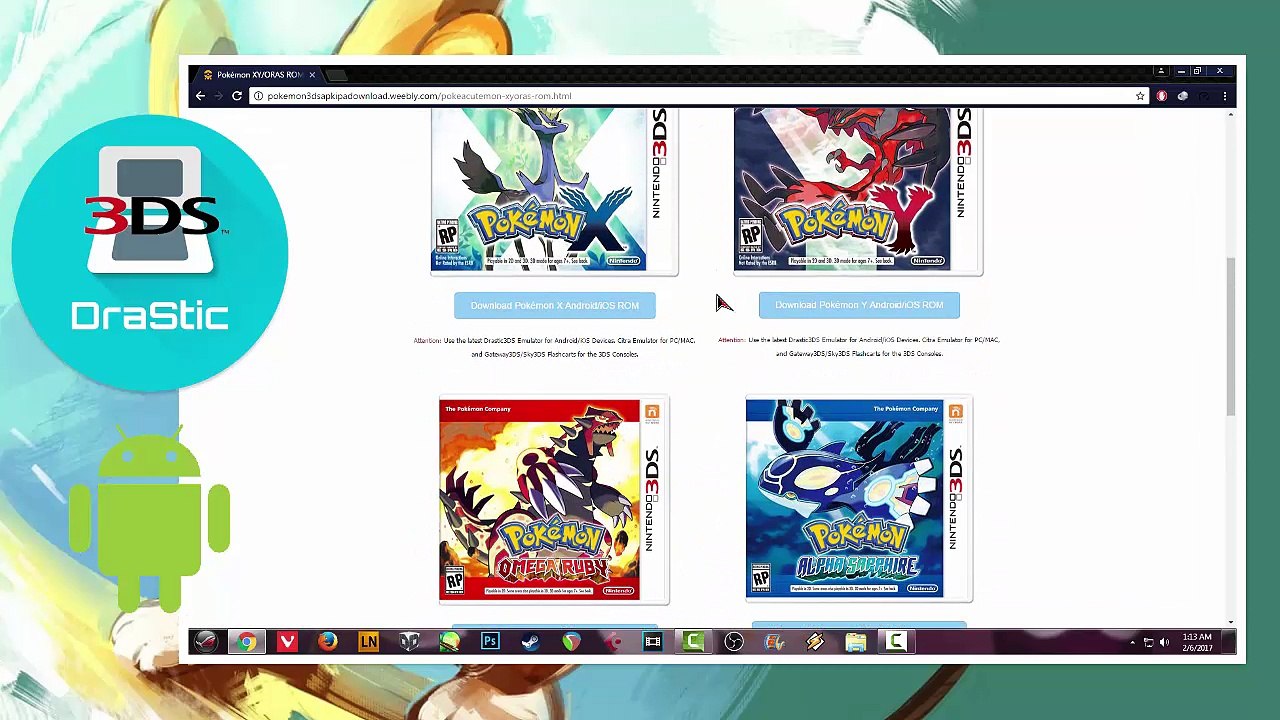Click the scroll-up arrow of the page
1280x720 pixels.
click(x=1231, y=115)
